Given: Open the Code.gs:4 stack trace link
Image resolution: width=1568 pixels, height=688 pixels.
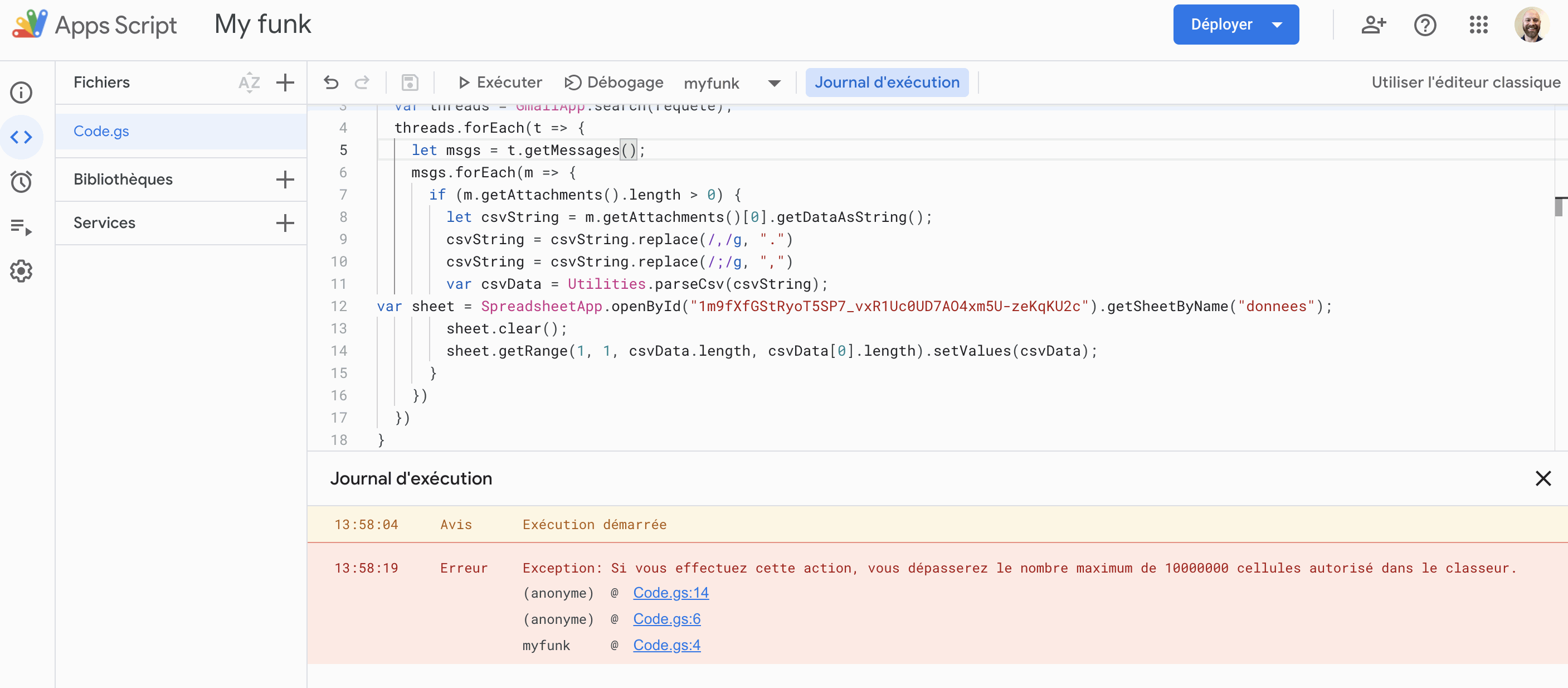Looking at the screenshot, I should (x=666, y=645).
